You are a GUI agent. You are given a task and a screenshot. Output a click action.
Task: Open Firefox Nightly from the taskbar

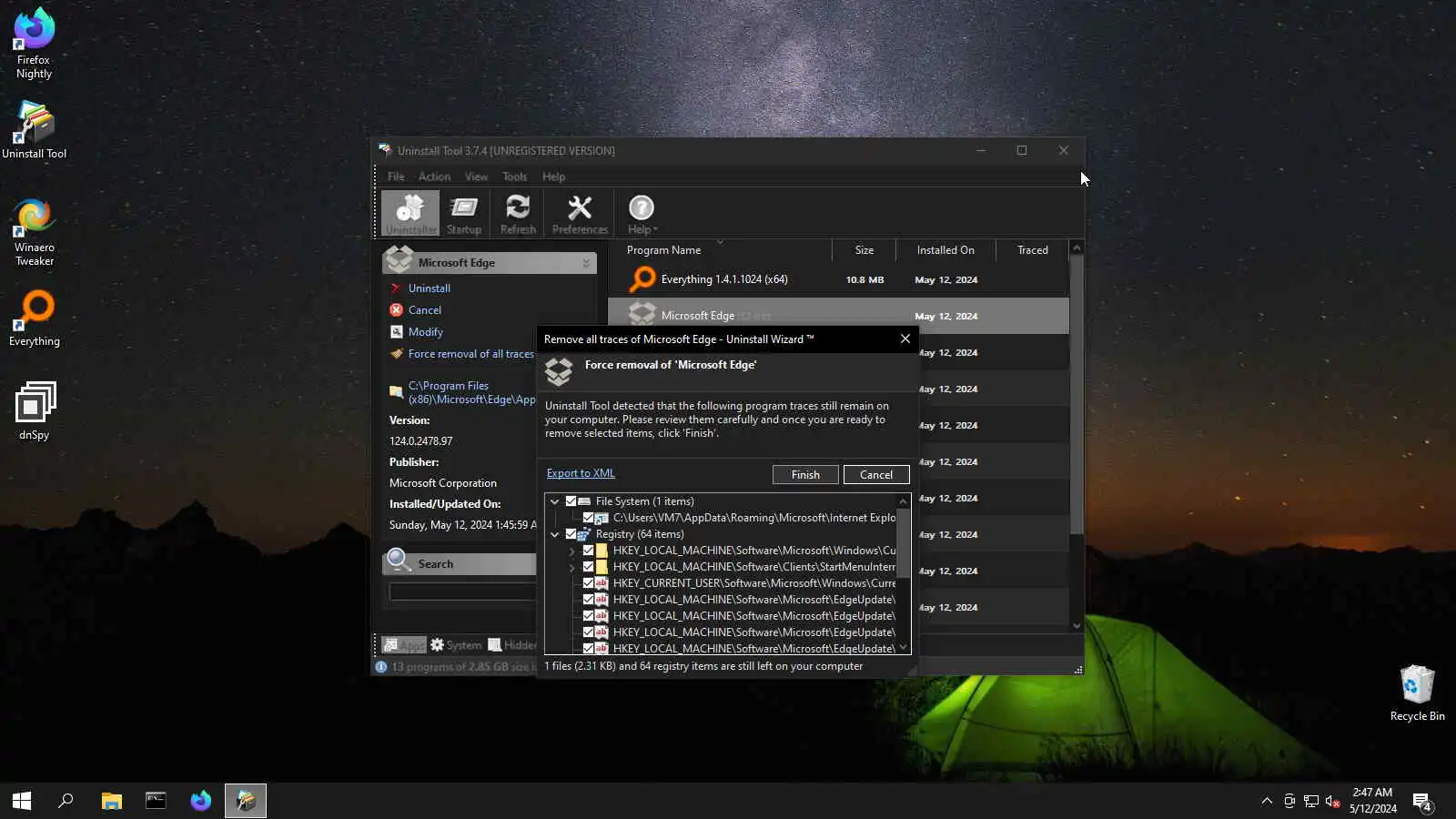[201, 801]
